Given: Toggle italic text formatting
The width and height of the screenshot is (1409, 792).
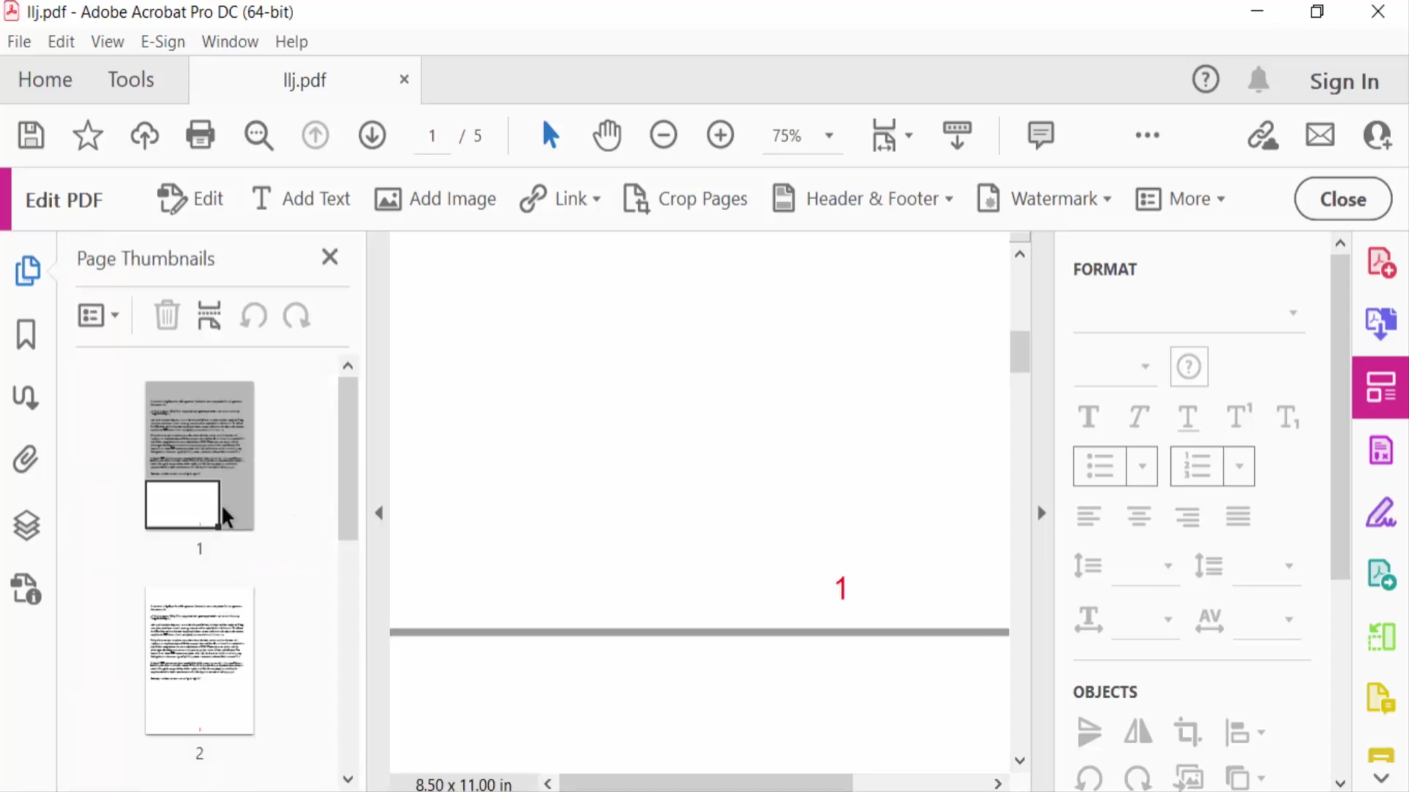Looking at the screenshot, I should click(1138, 417).
